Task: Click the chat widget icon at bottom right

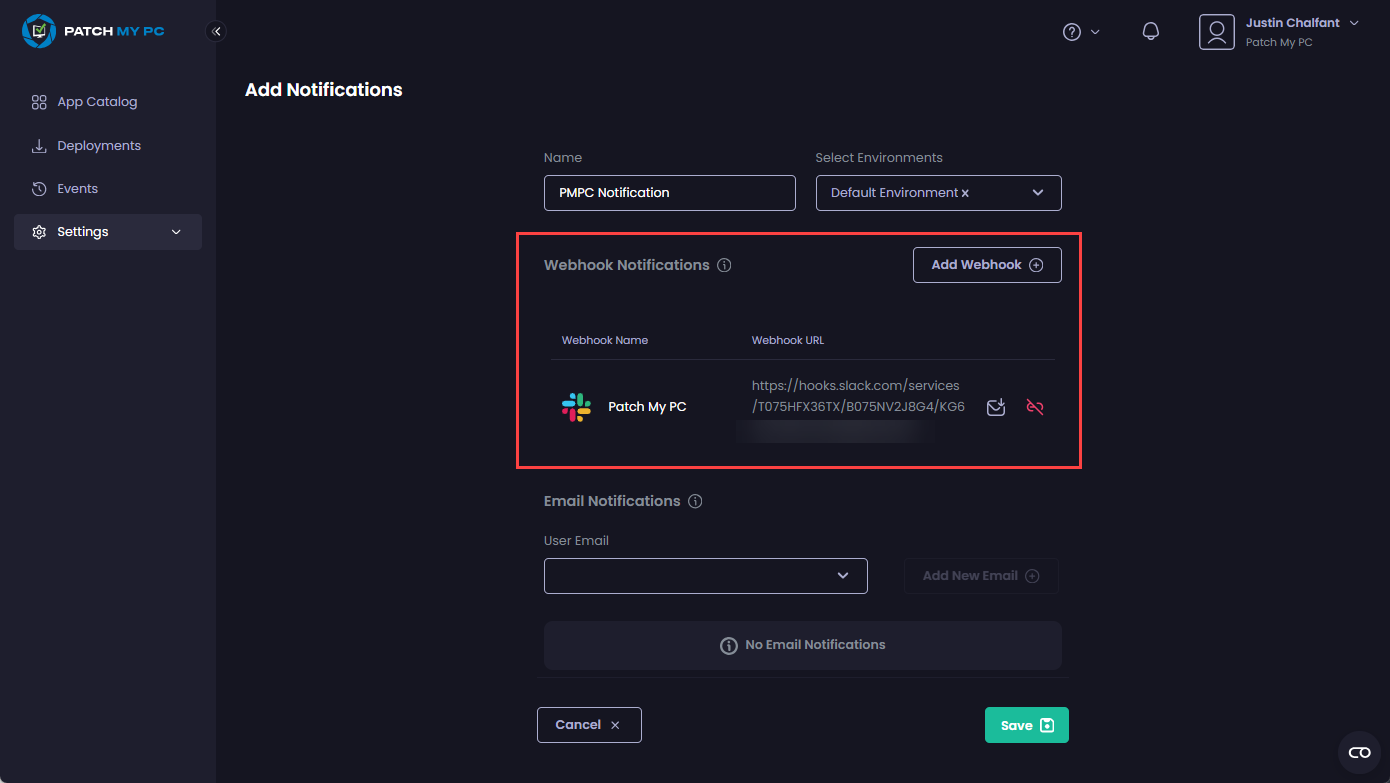Action: tap(1359, 752)
